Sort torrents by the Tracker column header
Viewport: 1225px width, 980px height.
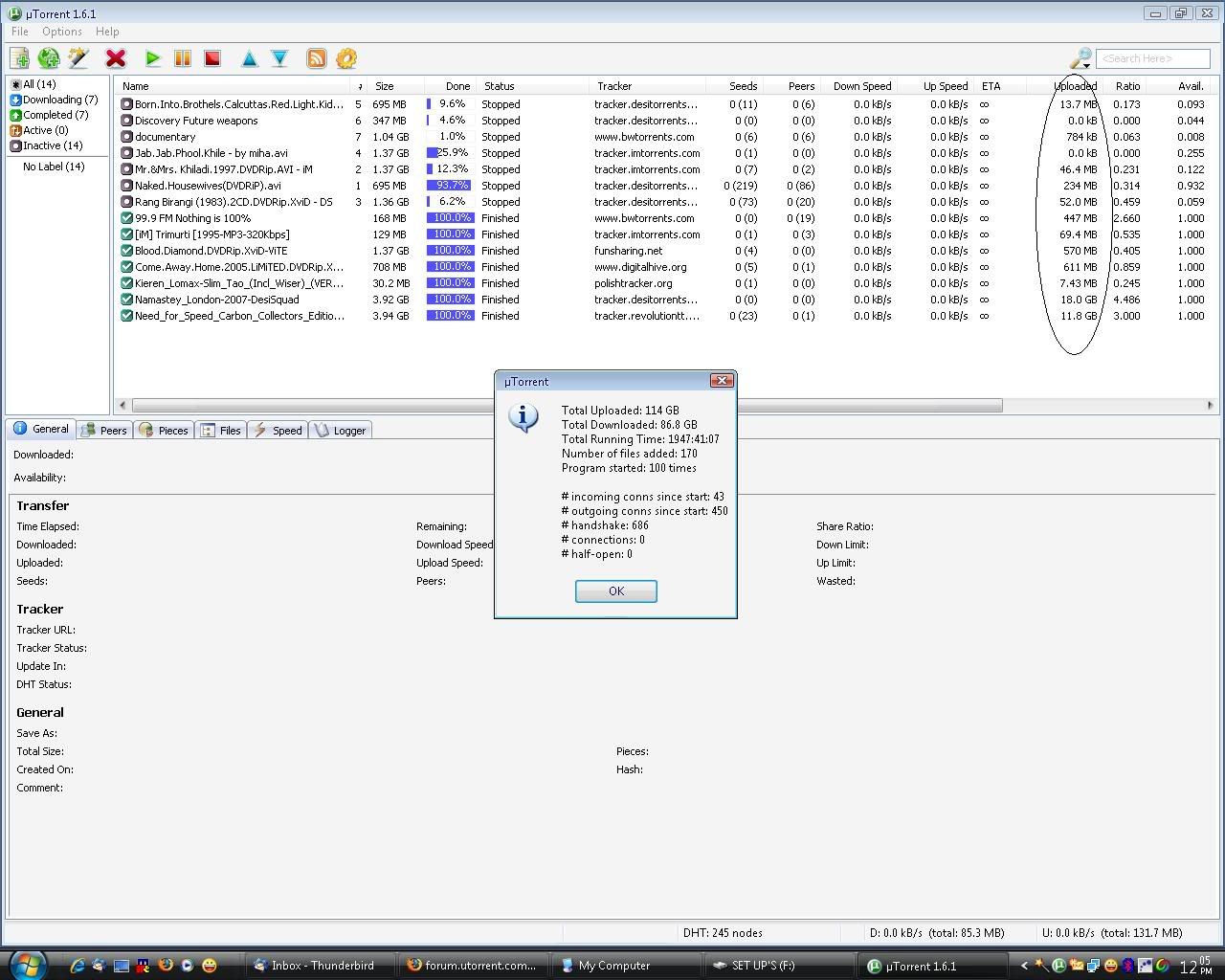click(648, 86)
